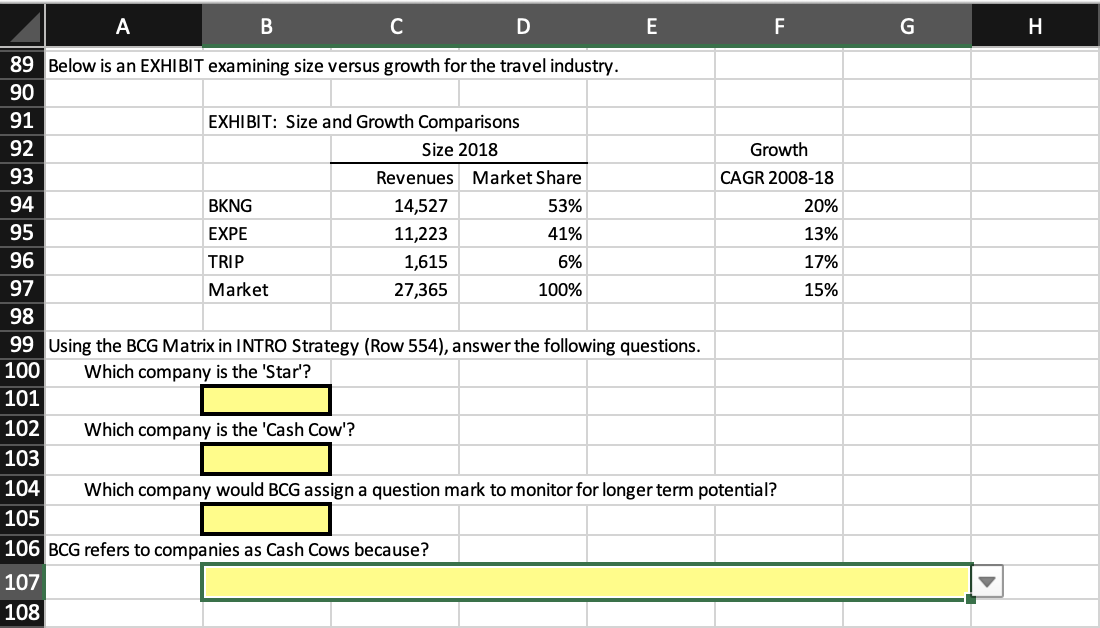Open the dropdown arrow for cell B107
The width and height of the screenshot is (1100, 628).
[x=987, y=582]
